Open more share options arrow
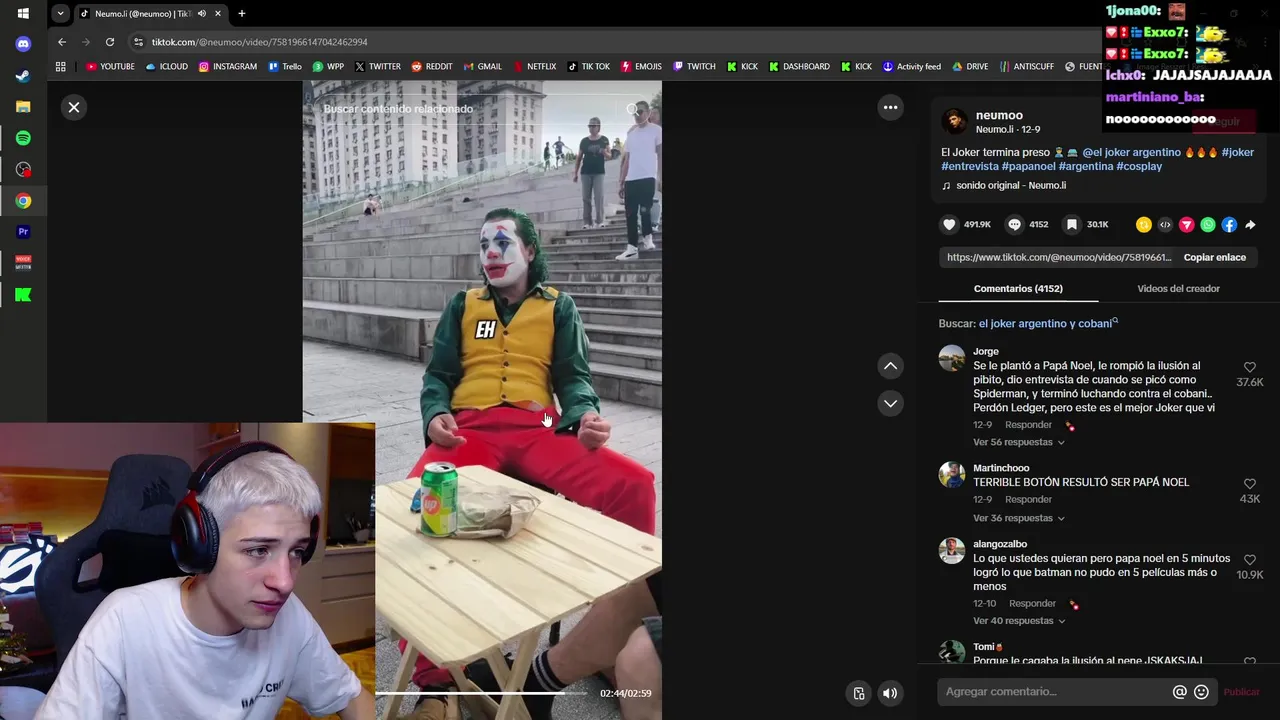 (x=1250, y=225)
